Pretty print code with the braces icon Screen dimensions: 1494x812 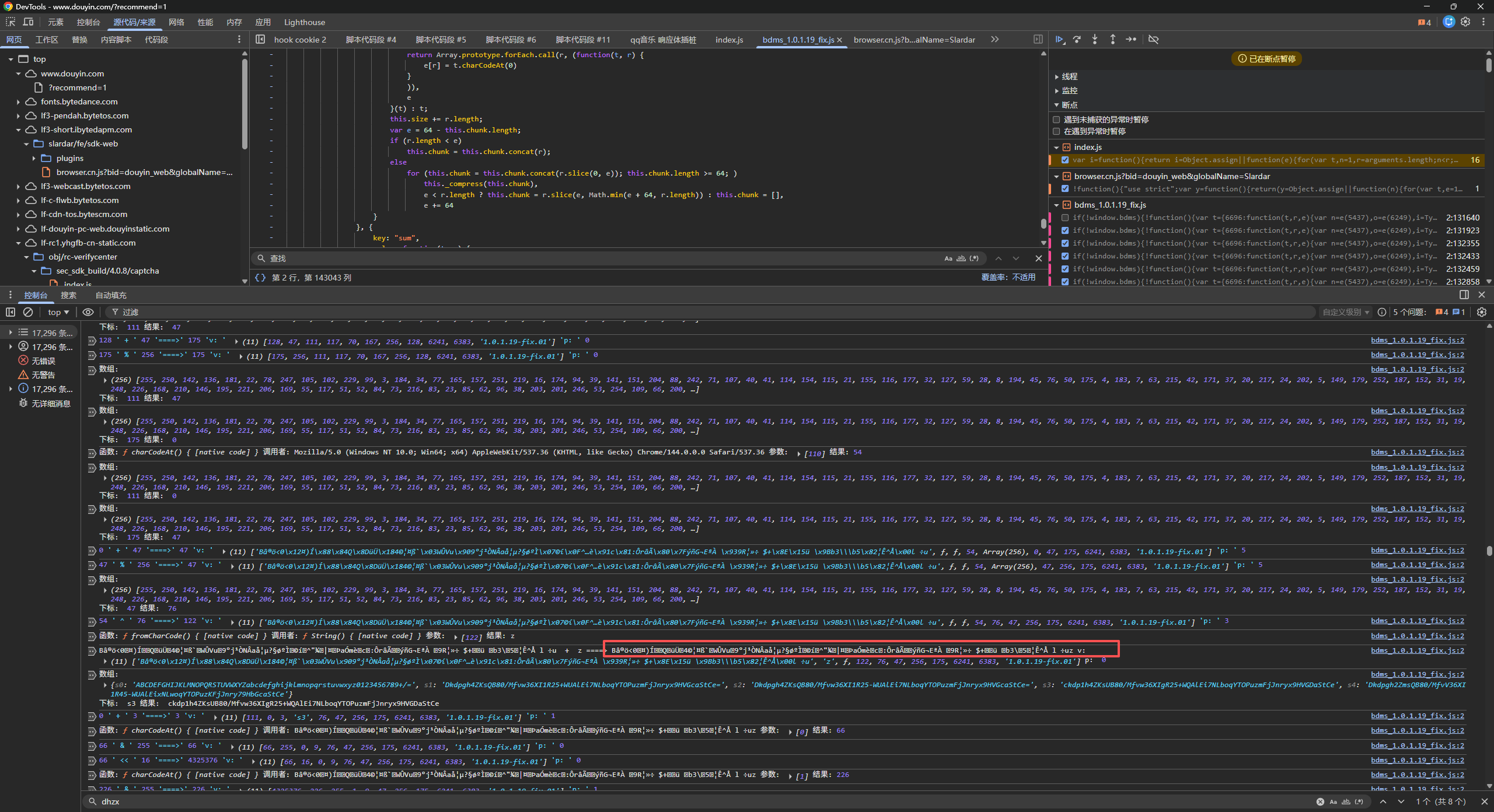[260, 278]
